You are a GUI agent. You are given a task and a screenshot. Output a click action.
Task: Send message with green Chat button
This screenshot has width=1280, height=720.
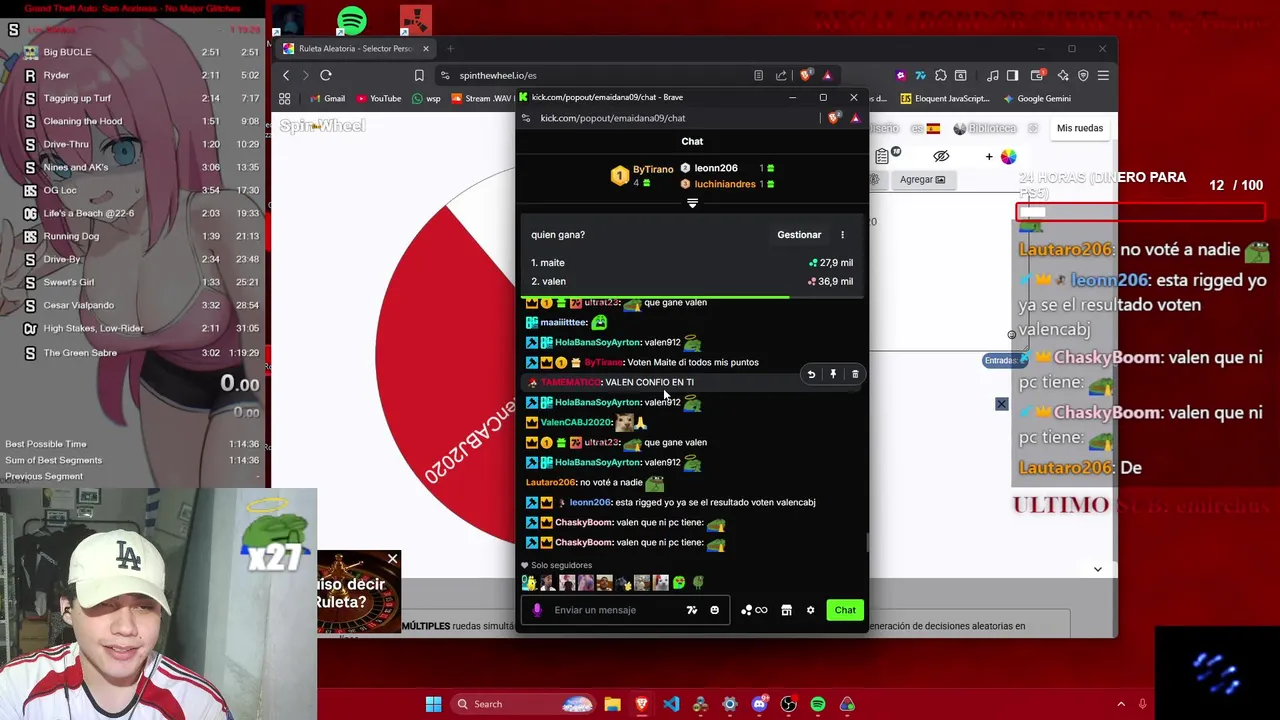[845, 610]
